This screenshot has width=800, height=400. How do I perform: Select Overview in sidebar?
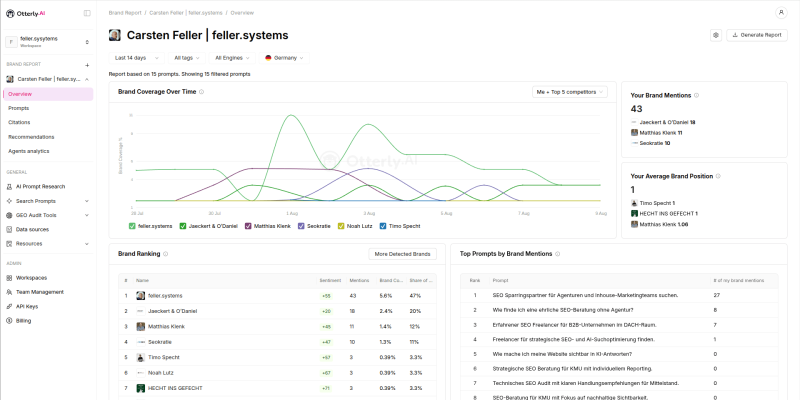coord(48,94)
